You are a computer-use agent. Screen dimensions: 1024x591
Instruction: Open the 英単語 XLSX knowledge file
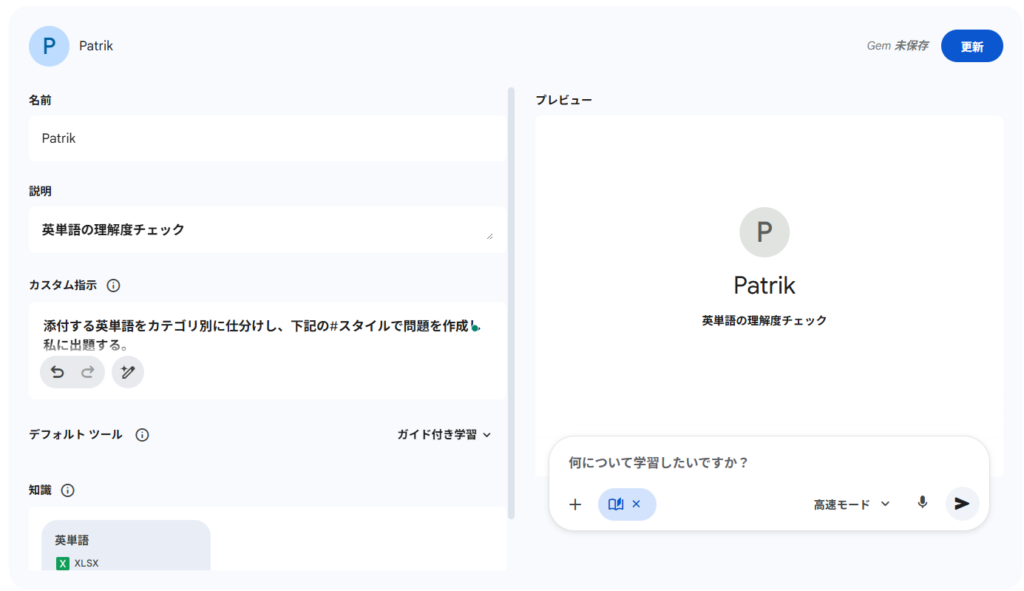(125, 546)
